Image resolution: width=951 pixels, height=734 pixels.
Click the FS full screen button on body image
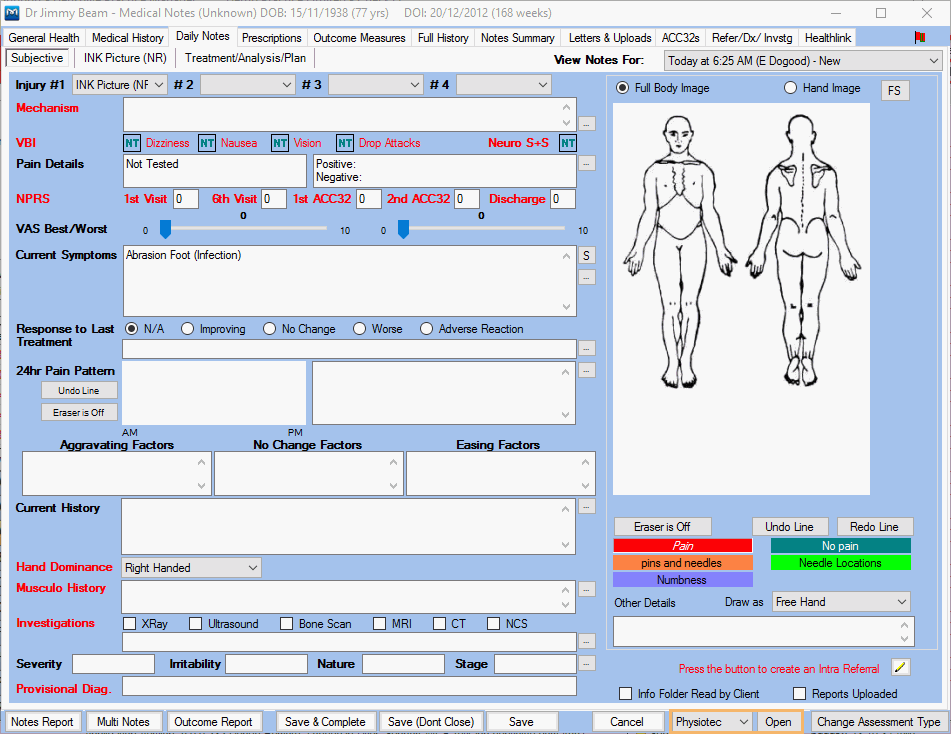click(895, 90)
